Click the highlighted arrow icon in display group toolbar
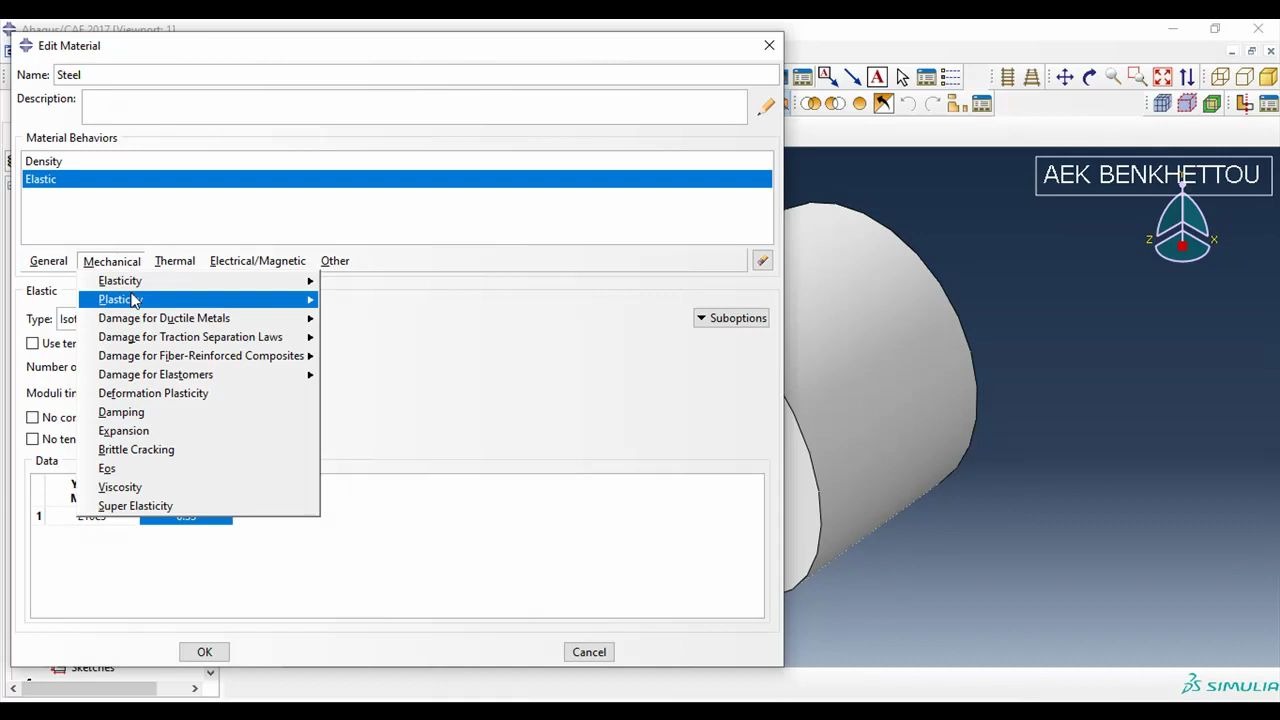Image resolution: width=1280 pixels, height=720 pixels. tap(883, 103)
